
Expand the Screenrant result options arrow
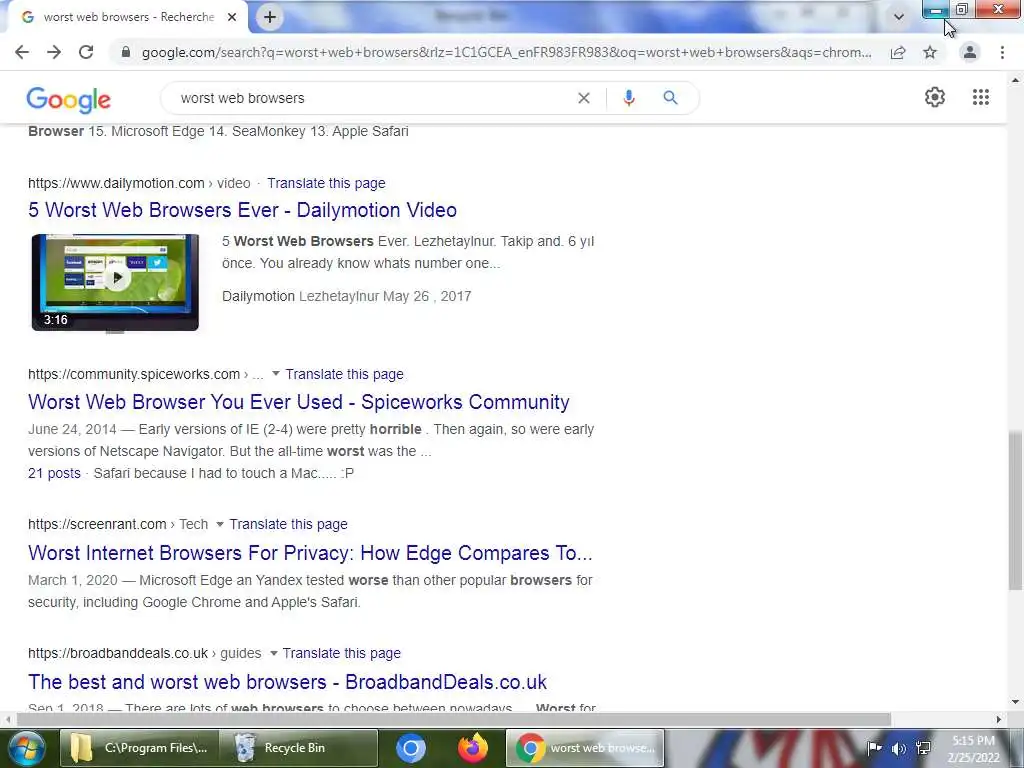click(219, 524)
